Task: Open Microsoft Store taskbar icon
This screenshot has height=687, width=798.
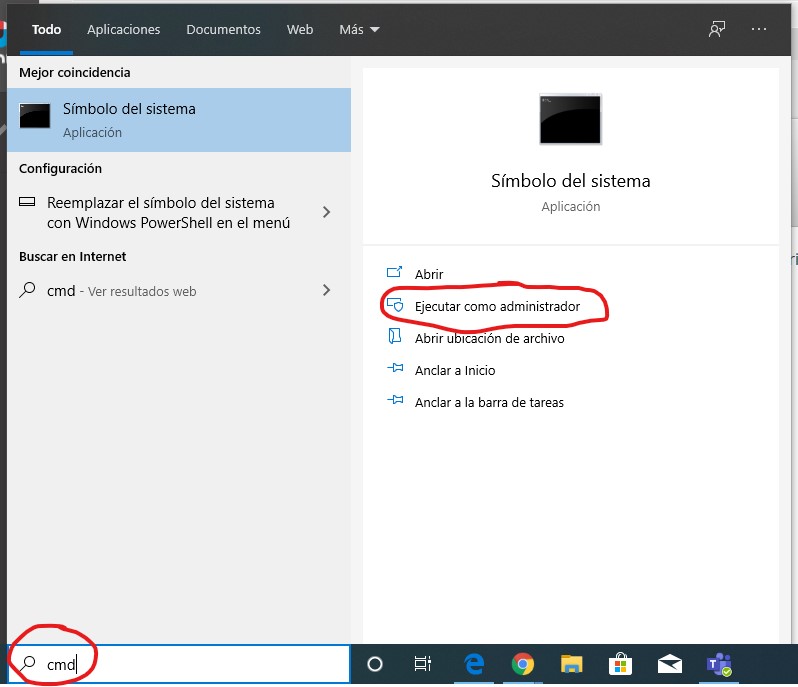Action: [620, 664]
